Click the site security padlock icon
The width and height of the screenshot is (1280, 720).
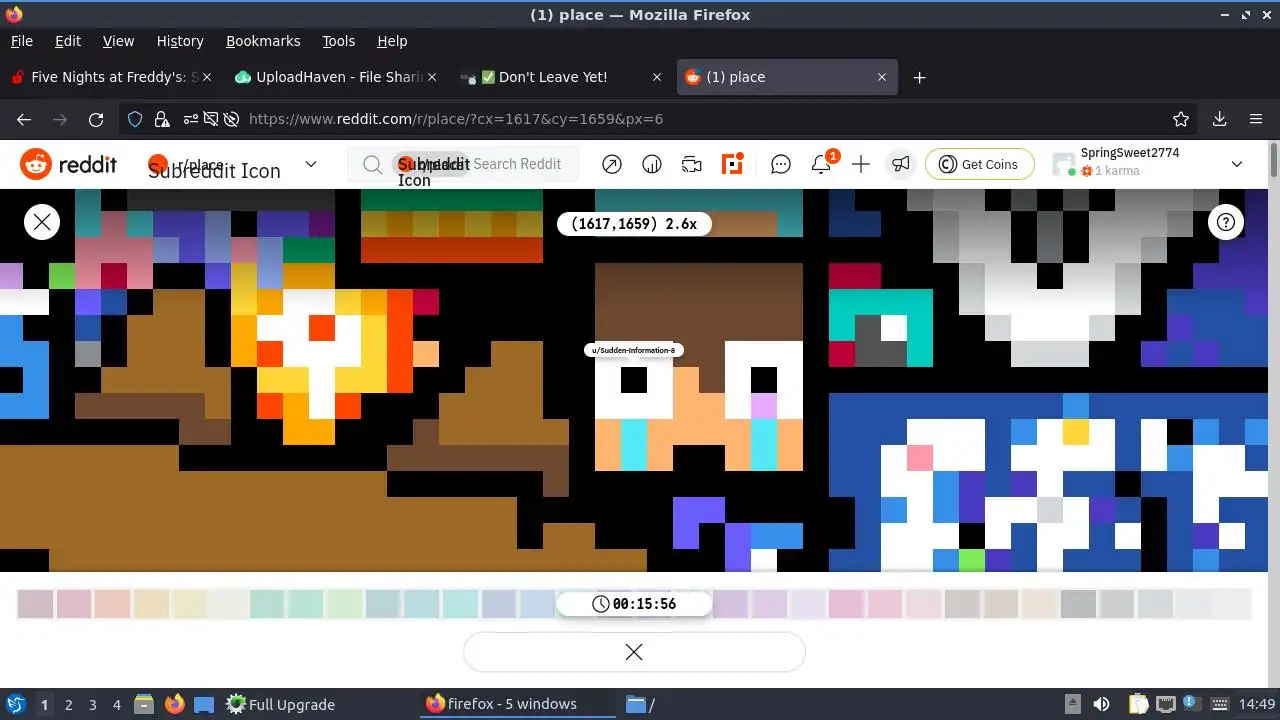[x=162, y=119]
